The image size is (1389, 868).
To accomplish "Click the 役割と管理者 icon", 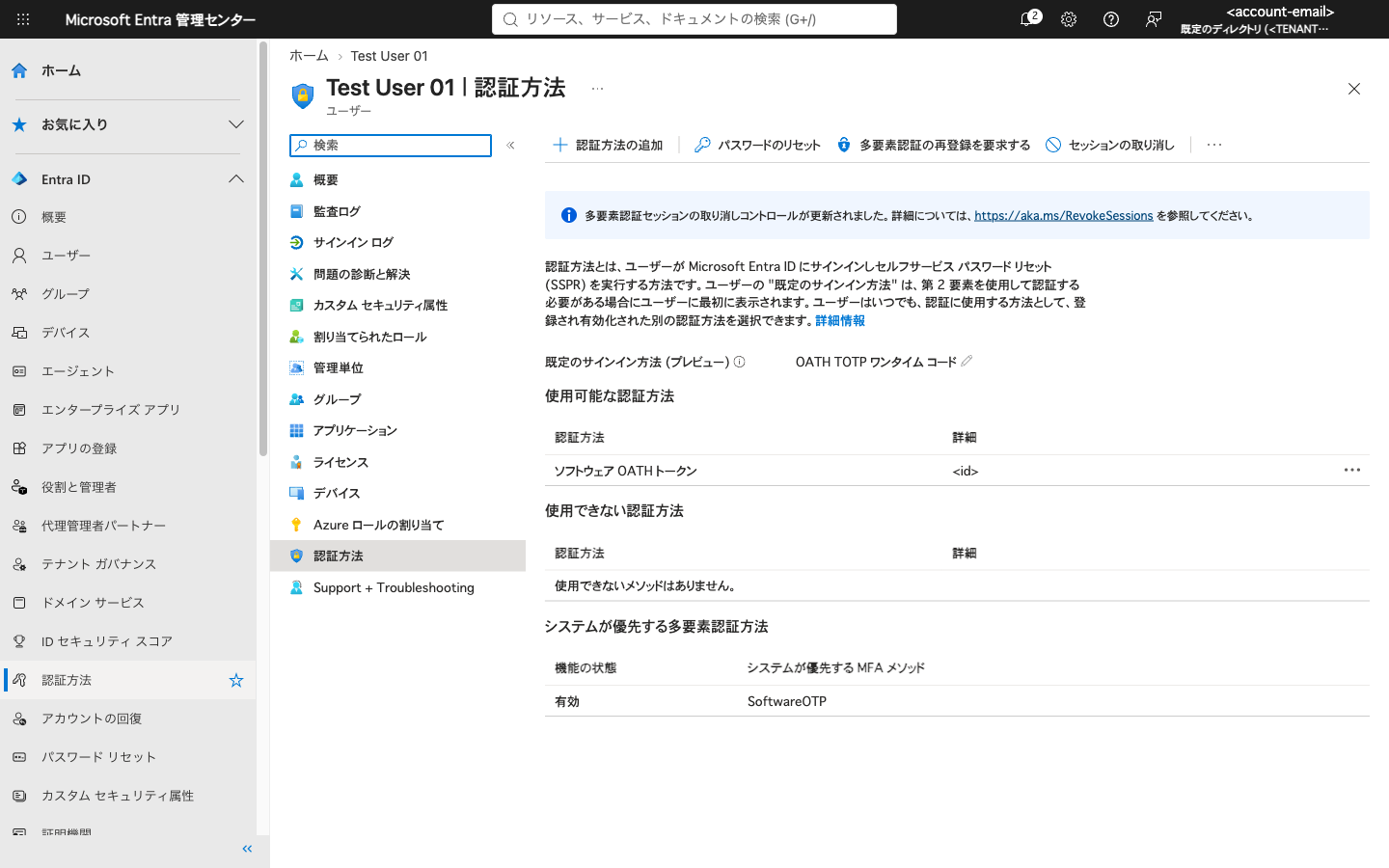I will coord(19,487).
